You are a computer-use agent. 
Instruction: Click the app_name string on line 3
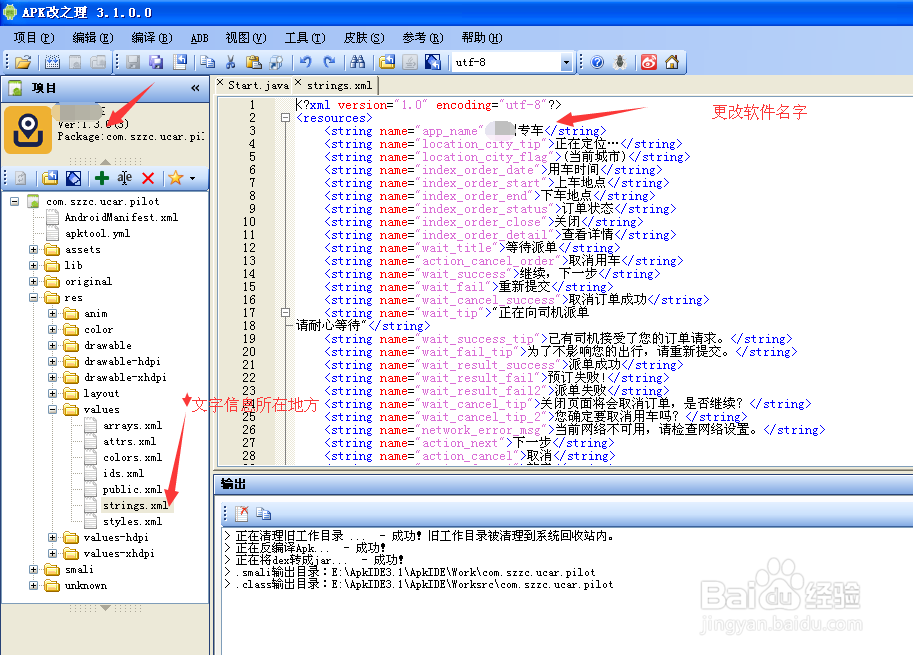pyautogui.click(x=465, y=131)
